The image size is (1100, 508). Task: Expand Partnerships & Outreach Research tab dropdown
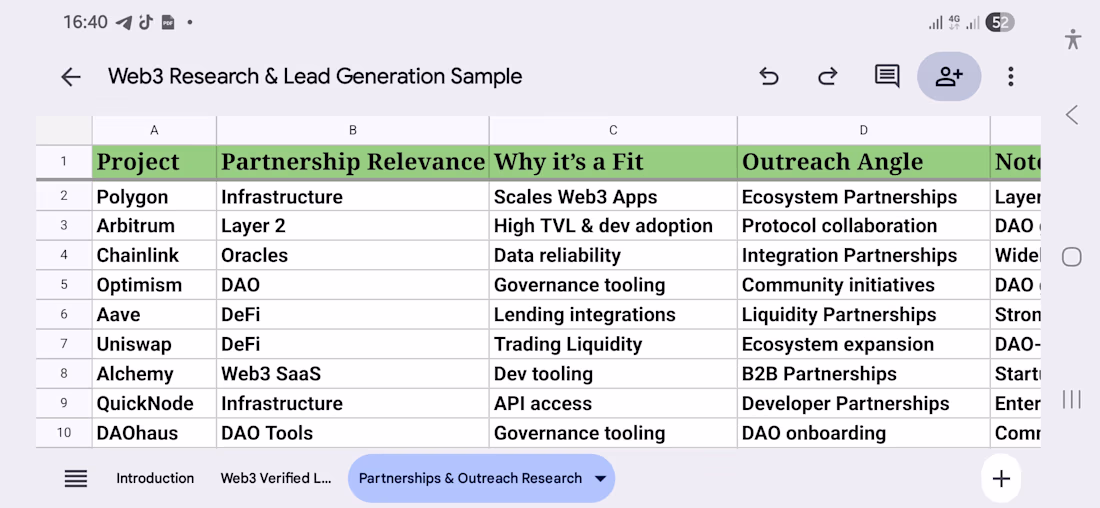pyautogui.click(x=600, y=479)
